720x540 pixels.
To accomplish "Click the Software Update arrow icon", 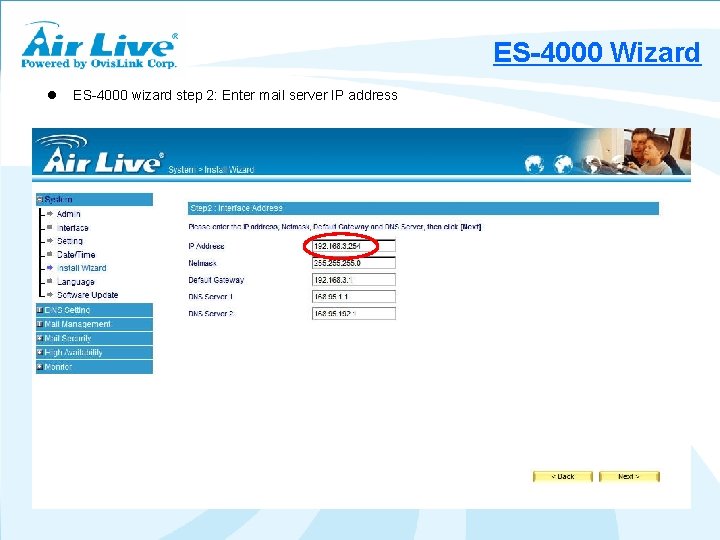I will pyautogui.click(x=50, y=295).
